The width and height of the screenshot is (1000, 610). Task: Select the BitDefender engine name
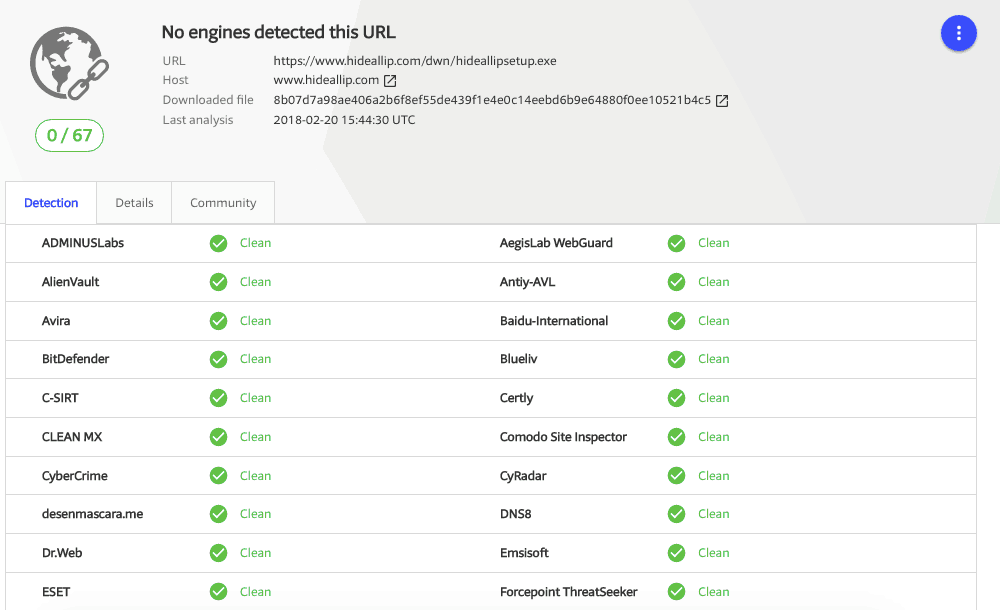[x=75, y=359]
